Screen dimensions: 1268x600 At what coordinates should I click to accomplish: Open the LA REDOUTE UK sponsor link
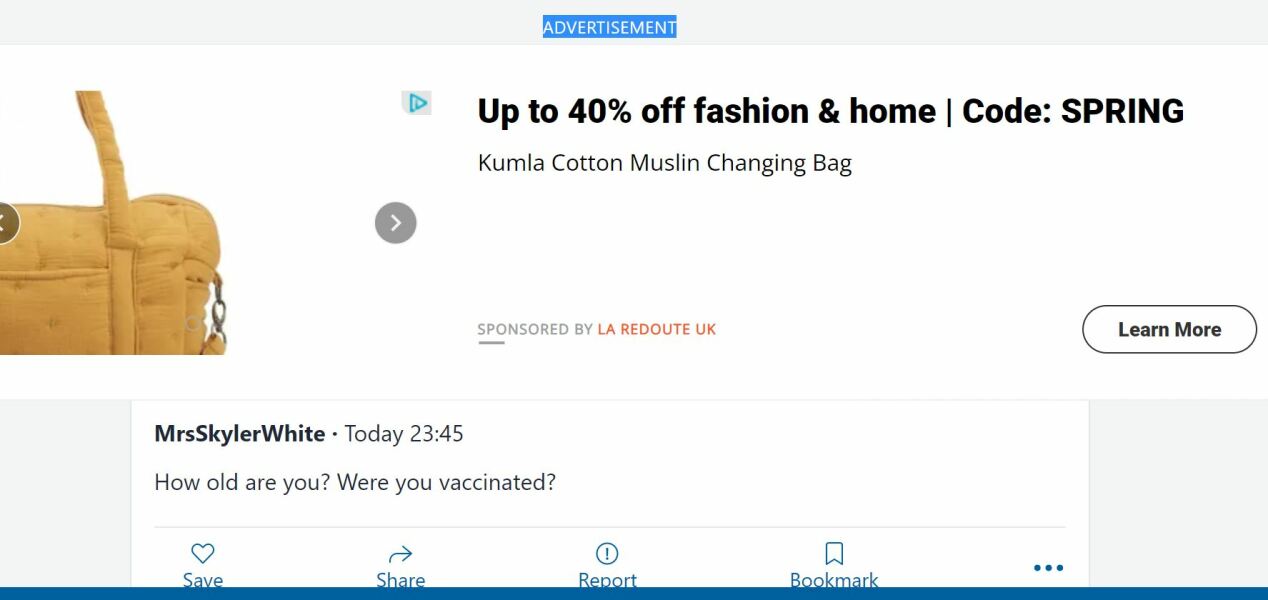pos(656,329)
